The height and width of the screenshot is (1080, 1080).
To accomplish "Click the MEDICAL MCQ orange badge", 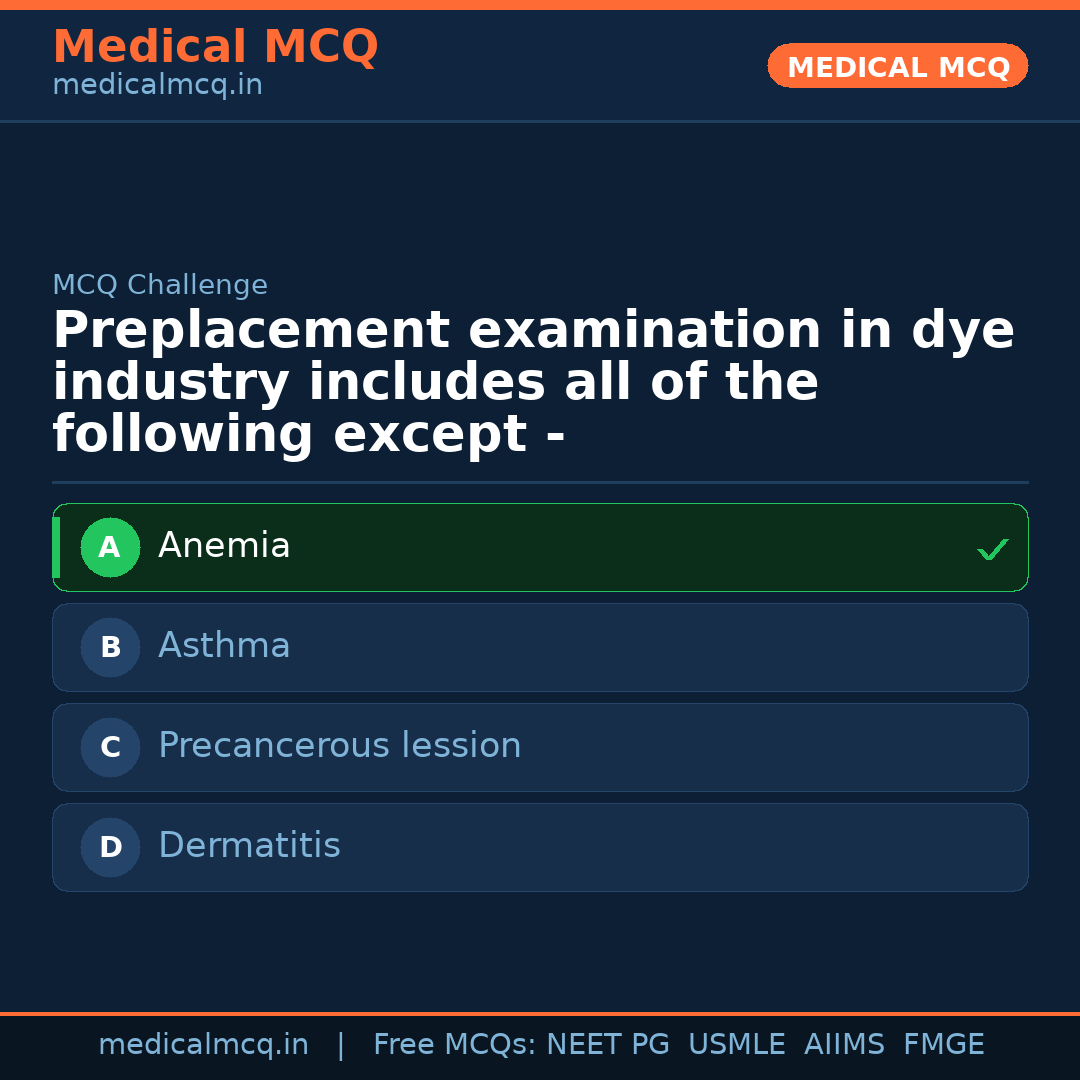I will [897, 66].
